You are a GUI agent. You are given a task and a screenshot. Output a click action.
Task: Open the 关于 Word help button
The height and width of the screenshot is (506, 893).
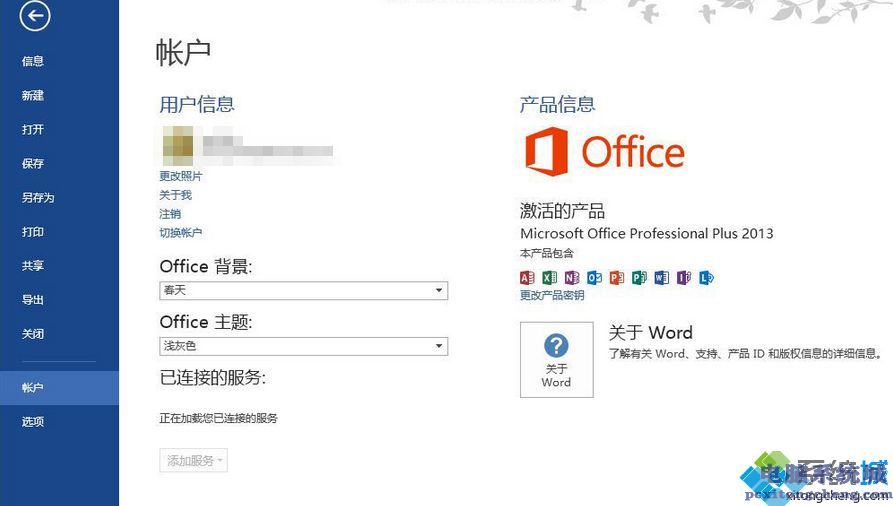(x=556, y=360)
